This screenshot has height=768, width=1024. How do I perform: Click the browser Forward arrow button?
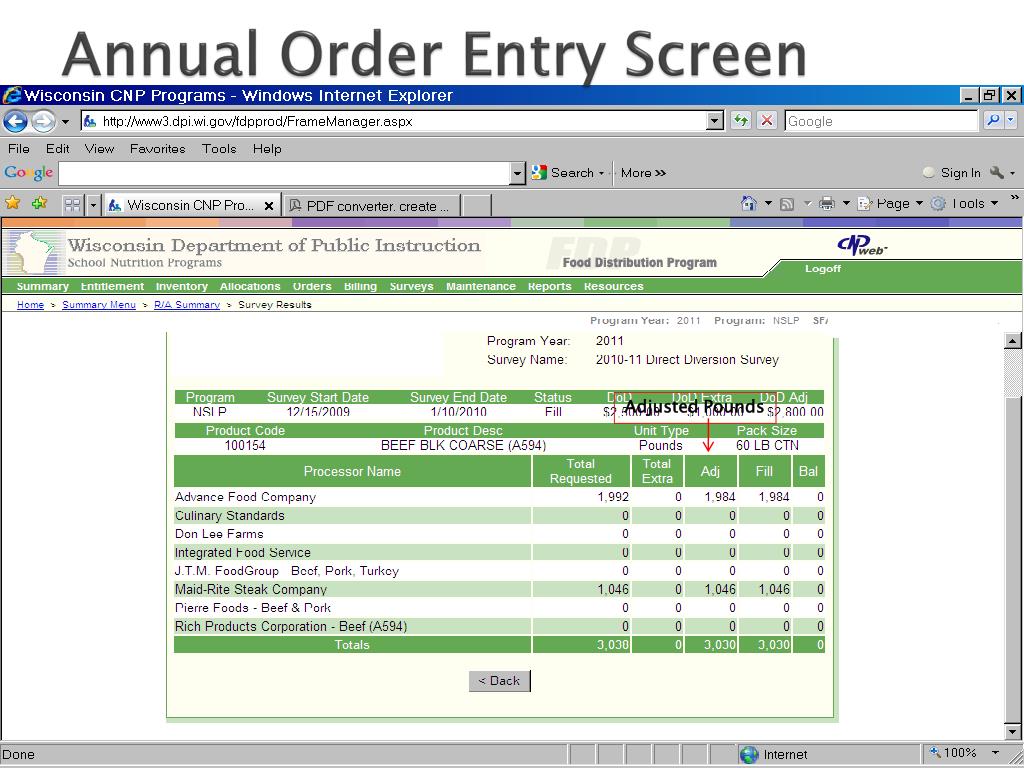(44, 121)
